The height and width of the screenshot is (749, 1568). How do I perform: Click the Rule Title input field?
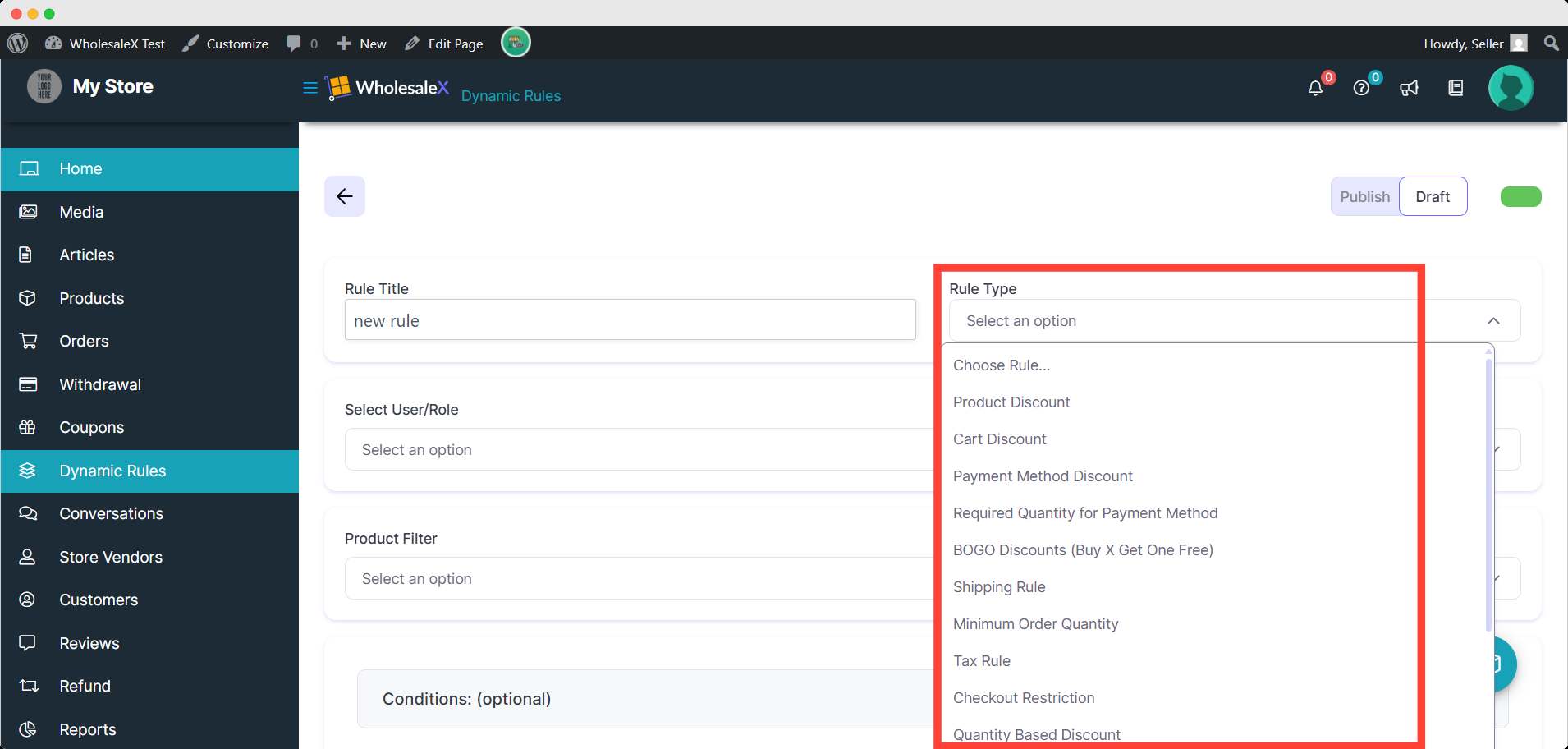pyautogui.click(x=630, y=320)
